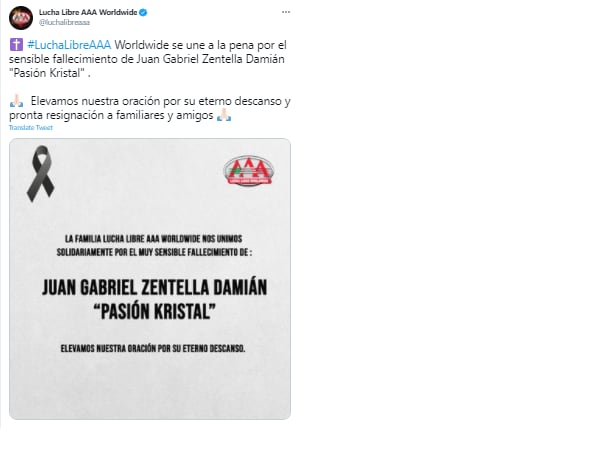Click Translate Tweet
593x468 pixels.
[x=31, y=127]
